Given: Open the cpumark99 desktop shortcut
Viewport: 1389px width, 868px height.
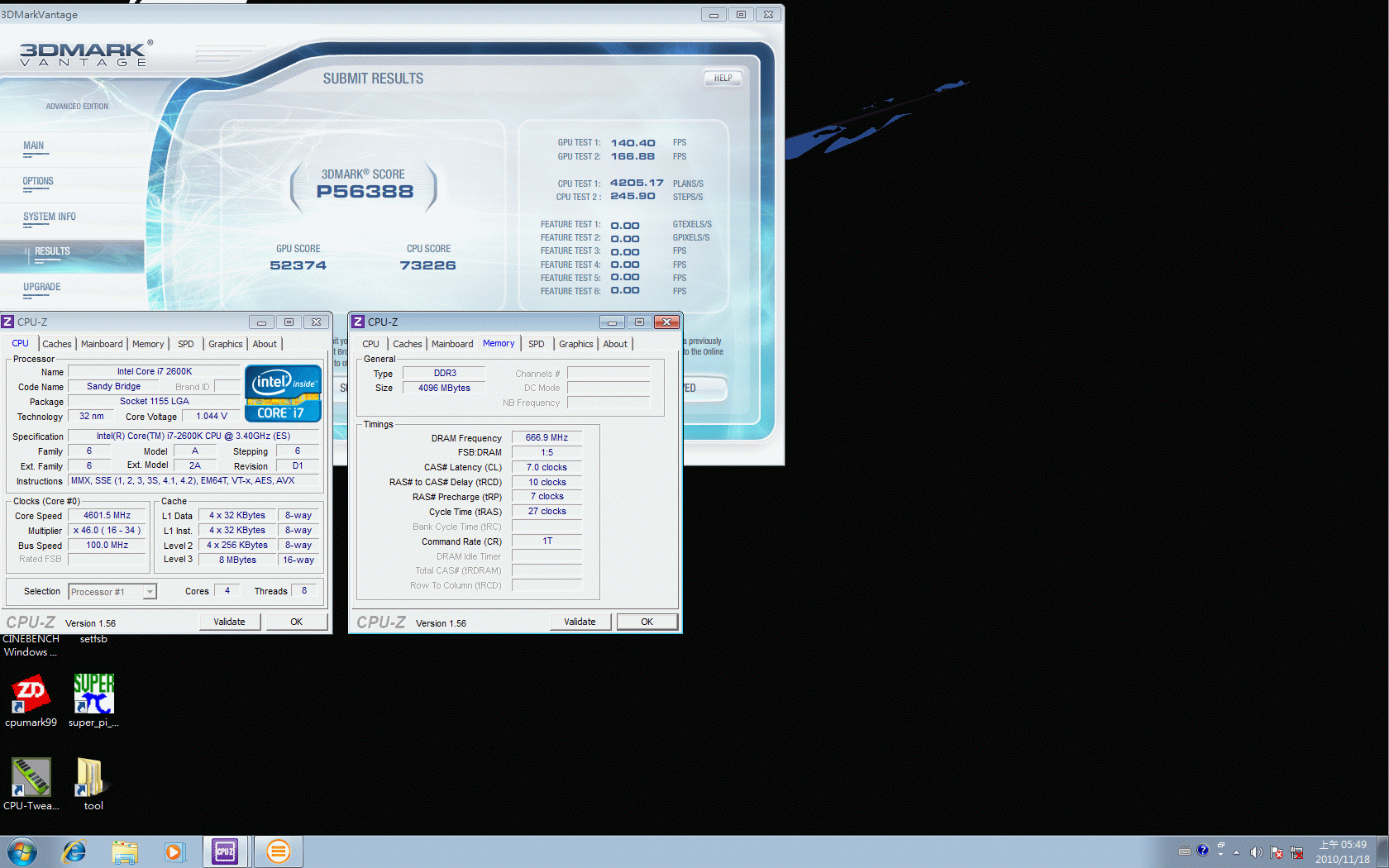Looking at the screenshot, I should coord(31,701).
